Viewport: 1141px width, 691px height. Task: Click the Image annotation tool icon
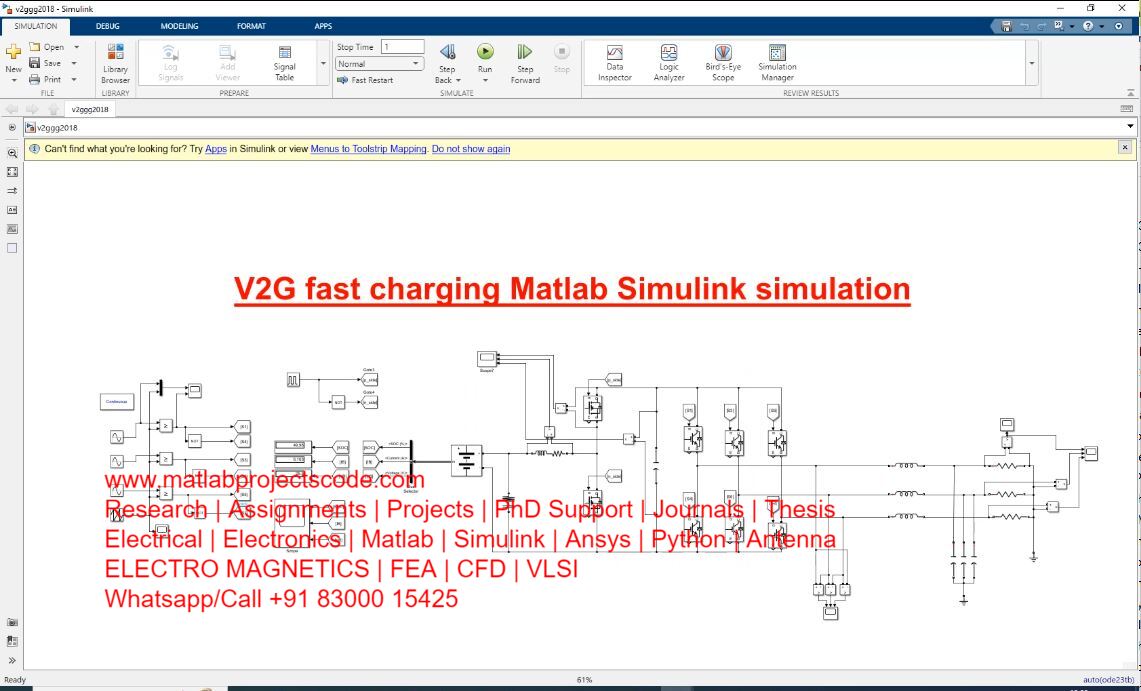(x=12, y=228)
